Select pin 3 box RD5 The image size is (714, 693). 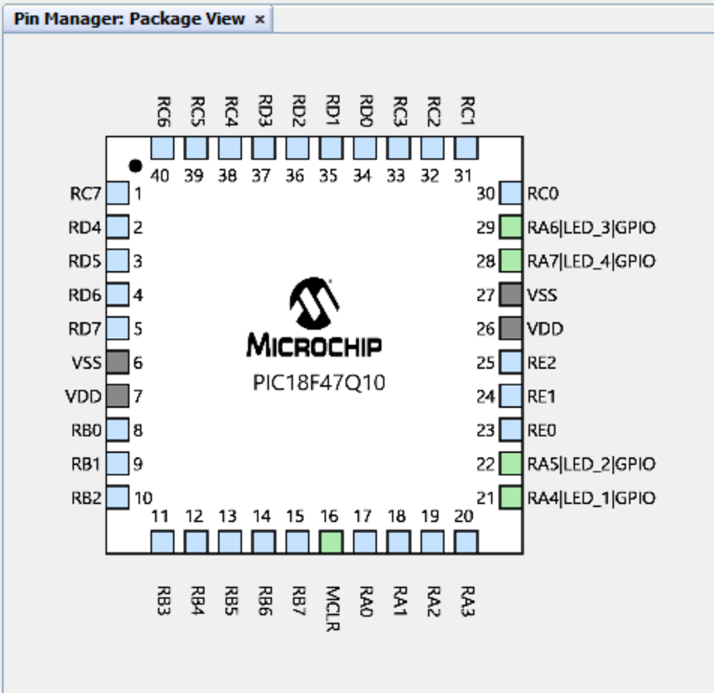(118, 261)
